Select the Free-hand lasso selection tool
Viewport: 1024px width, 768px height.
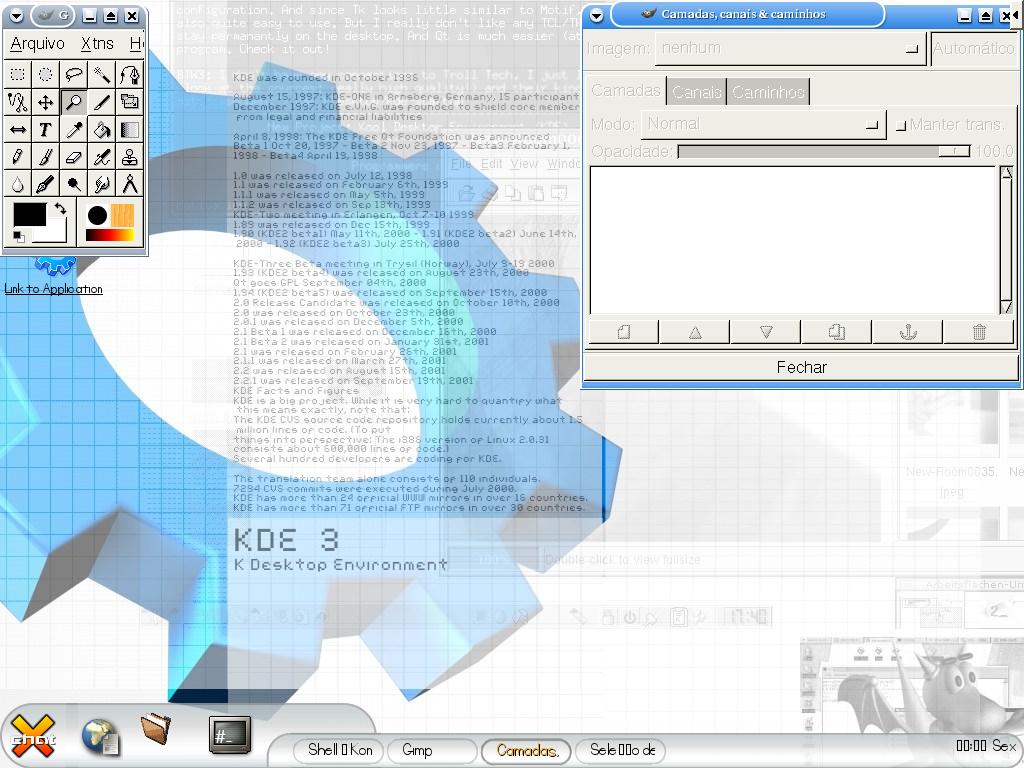[x=74, y=74]
